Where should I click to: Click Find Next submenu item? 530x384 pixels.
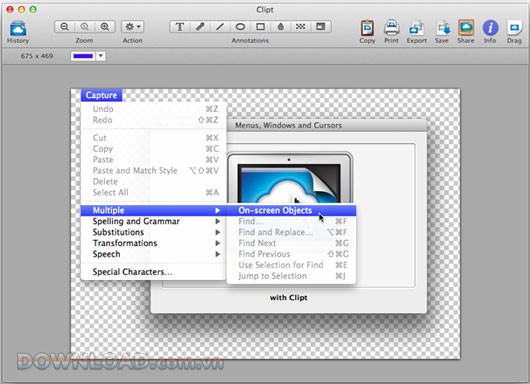[291, 243]
